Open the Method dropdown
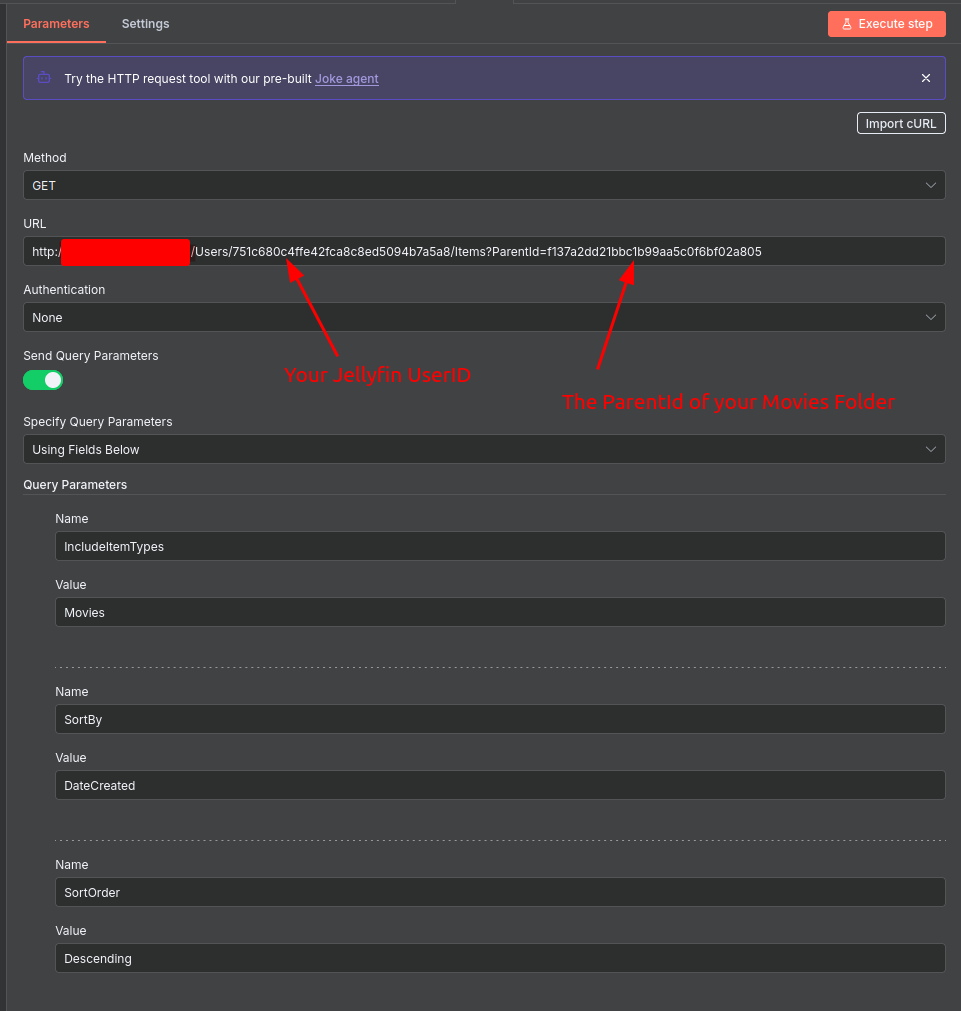The image size is (961, 1011). click(484, 185)
